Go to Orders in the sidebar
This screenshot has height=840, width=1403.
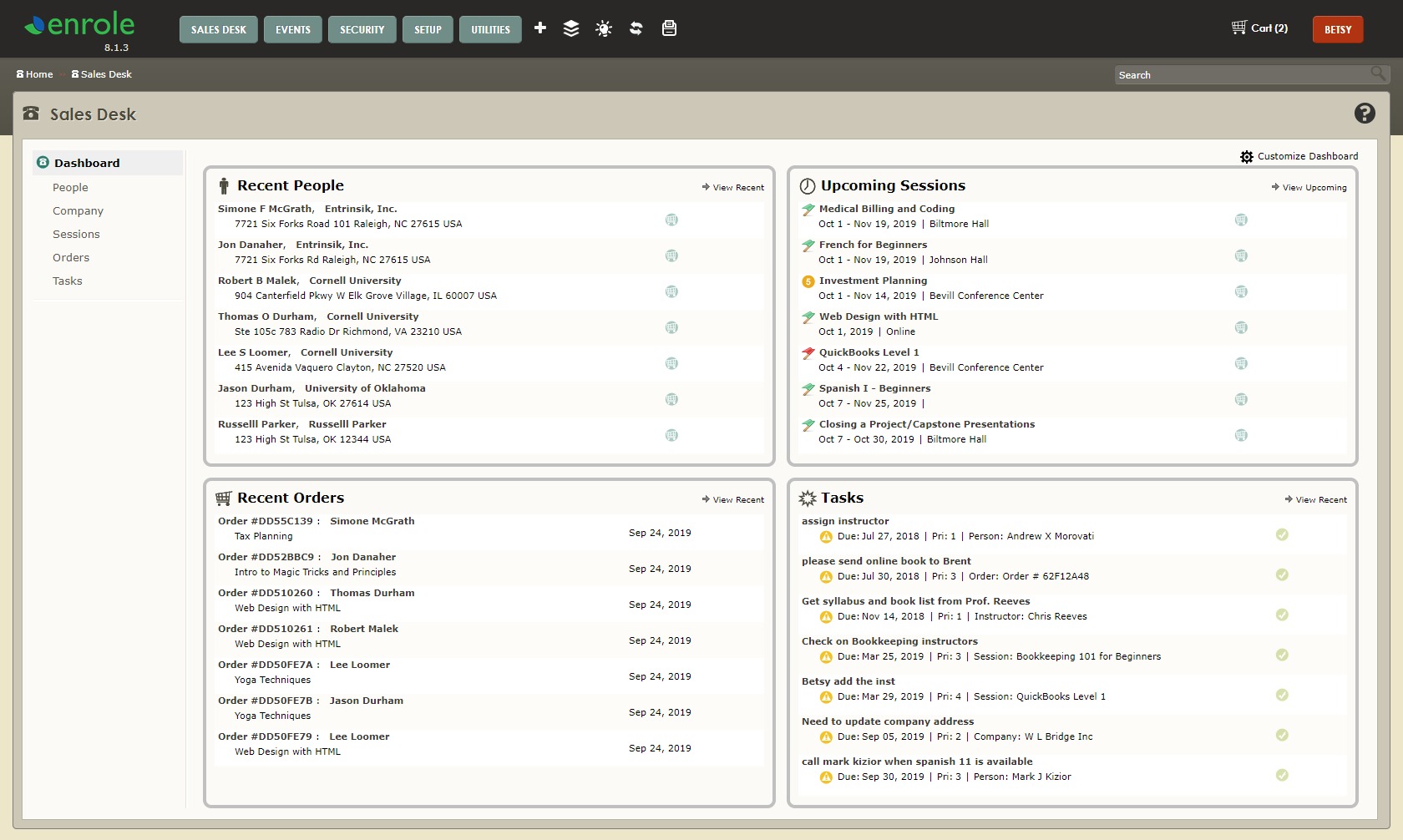(x=71, y=258)
